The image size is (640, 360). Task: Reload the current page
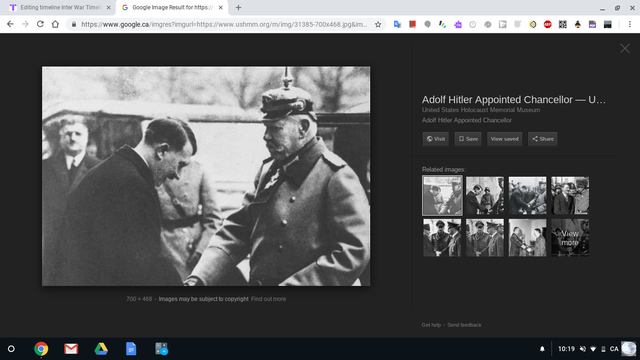tap(40, 24)
